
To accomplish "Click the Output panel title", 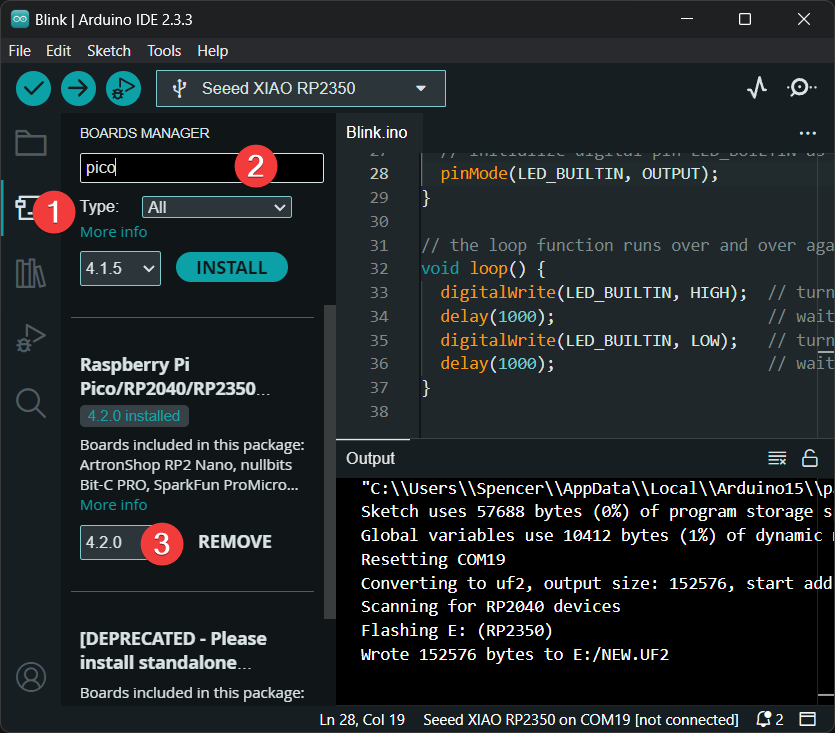I will point(371,458).
